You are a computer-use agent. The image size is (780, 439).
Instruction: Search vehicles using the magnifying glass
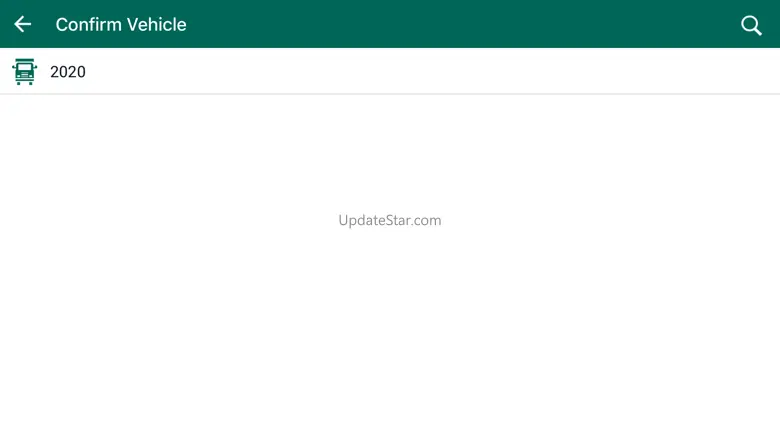pos(751,25)
